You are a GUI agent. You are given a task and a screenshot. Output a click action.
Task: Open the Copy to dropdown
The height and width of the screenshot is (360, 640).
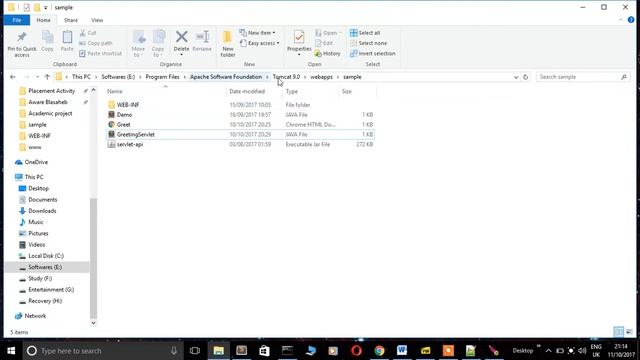[158, 44]
